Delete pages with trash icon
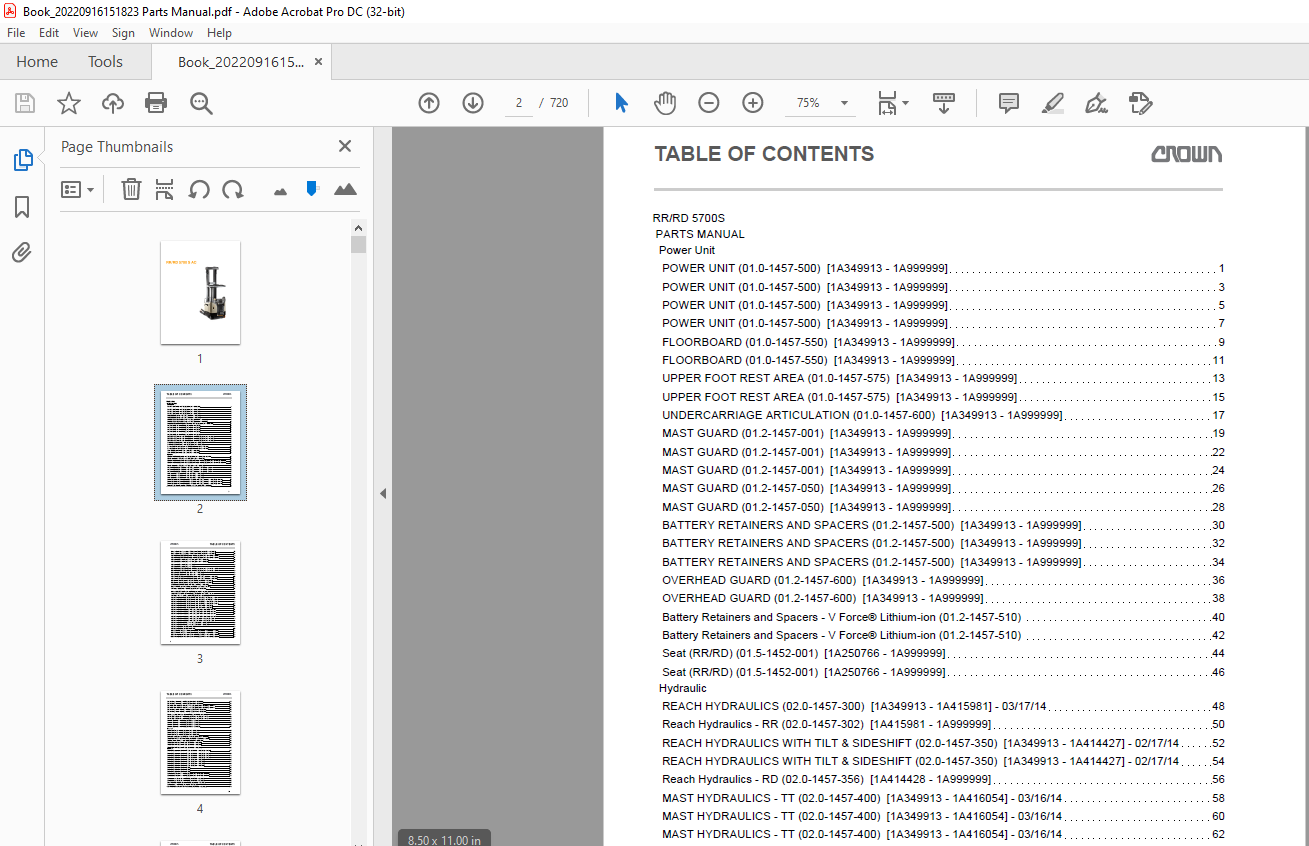The width and height of the screenshot is (1309, 846). click(131, 189)
